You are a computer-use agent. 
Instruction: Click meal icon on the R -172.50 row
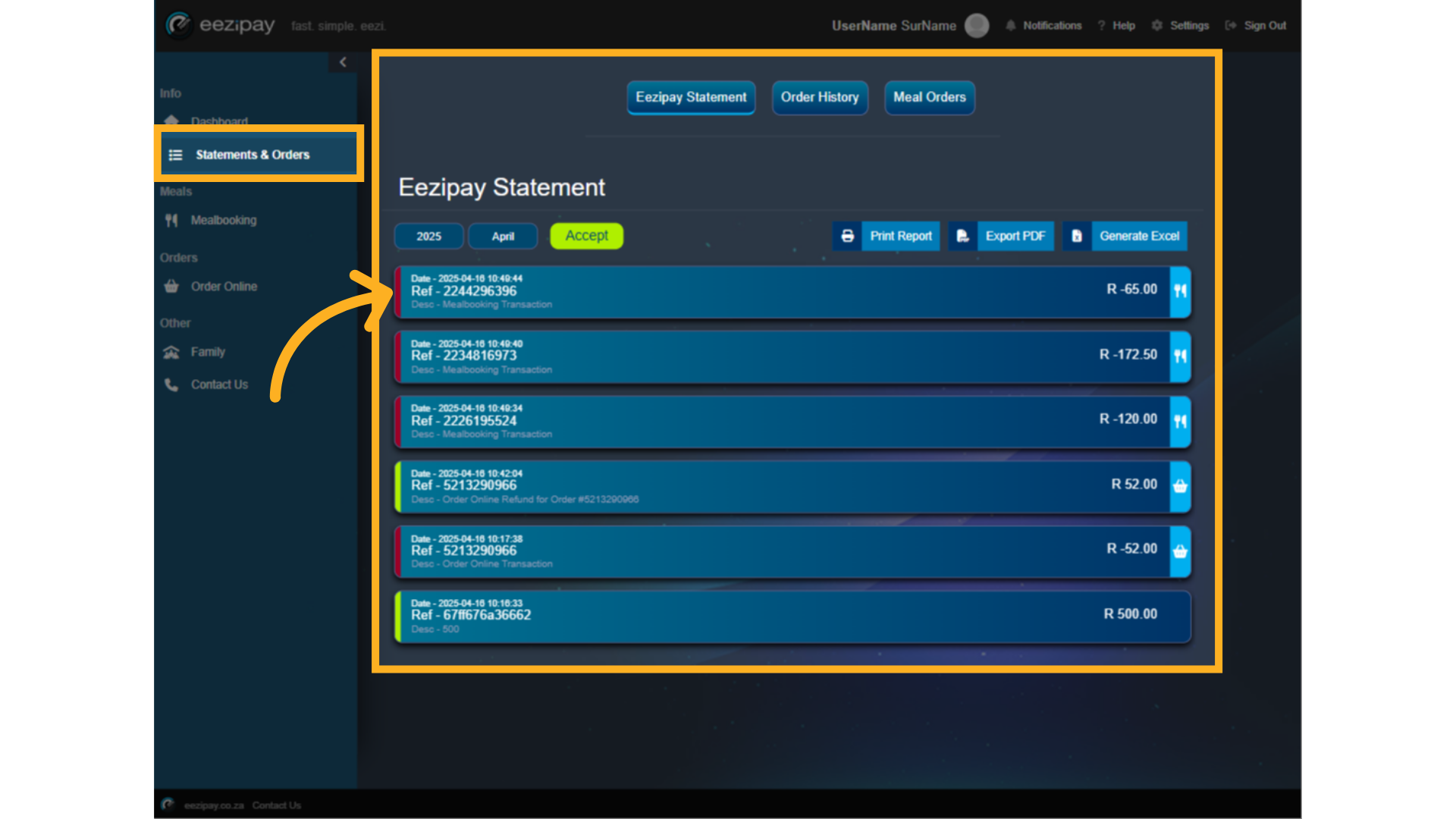pos(1181,356)
